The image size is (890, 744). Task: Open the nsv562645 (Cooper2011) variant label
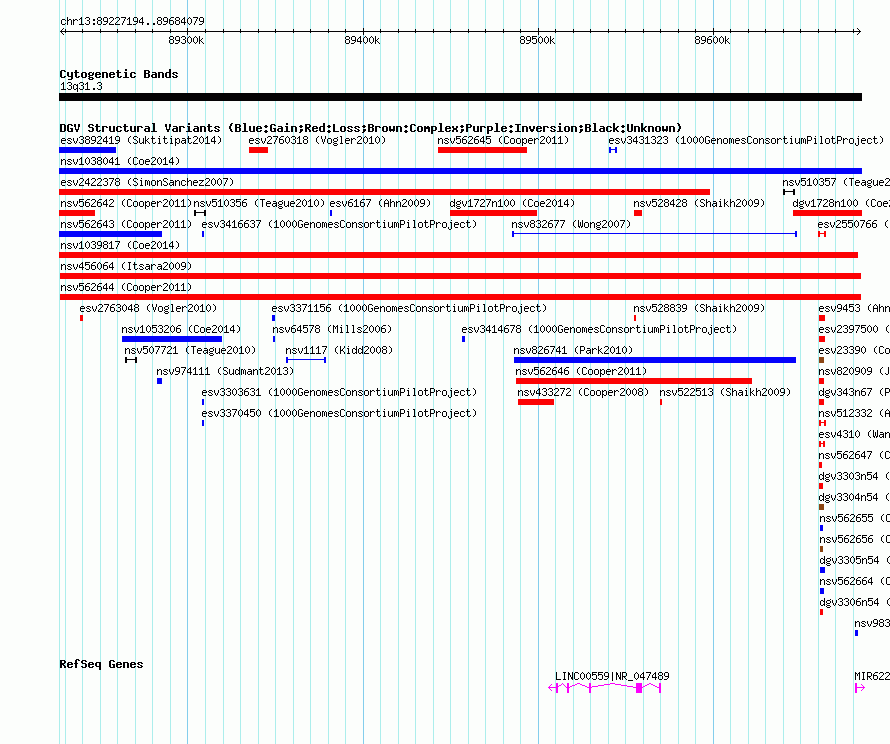503,140
